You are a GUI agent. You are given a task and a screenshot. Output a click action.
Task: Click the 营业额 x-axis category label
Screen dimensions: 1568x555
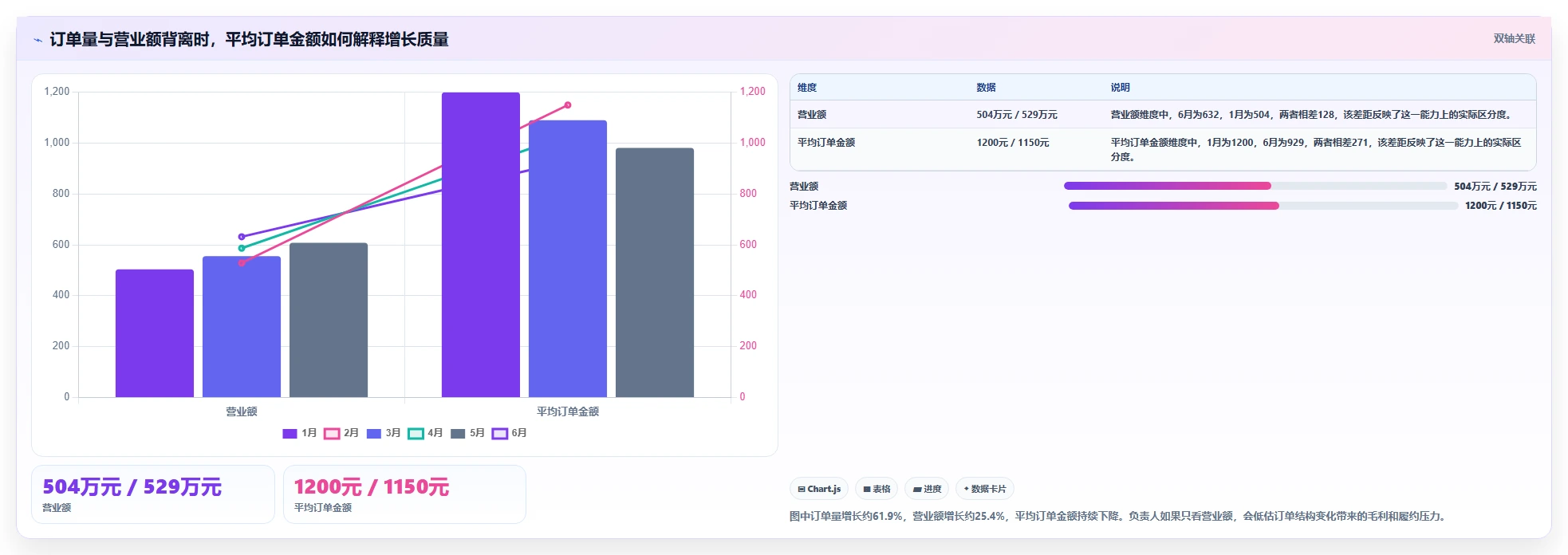(x=242, y=411)
